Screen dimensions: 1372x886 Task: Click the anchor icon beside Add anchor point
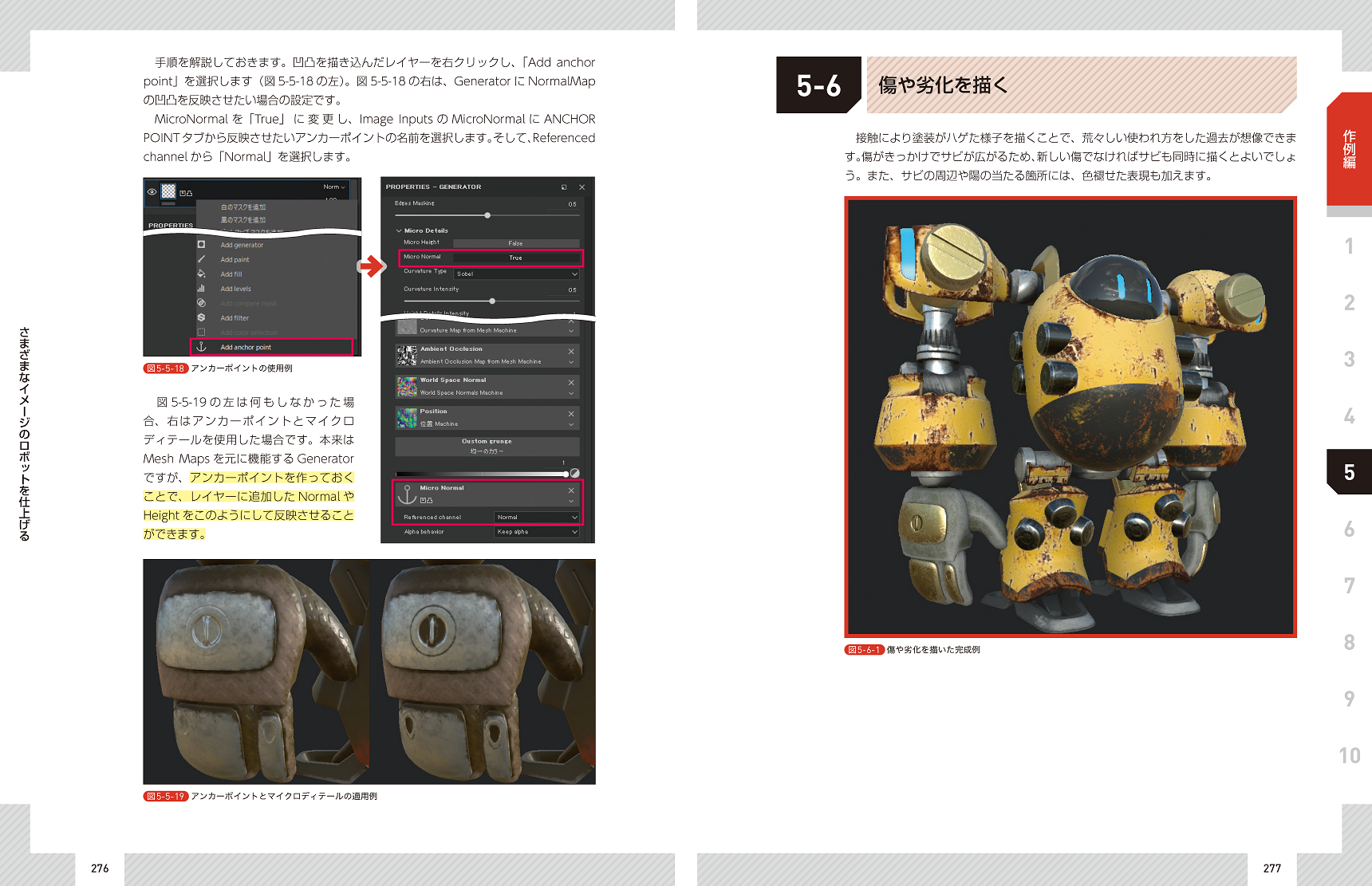(201, 347)
